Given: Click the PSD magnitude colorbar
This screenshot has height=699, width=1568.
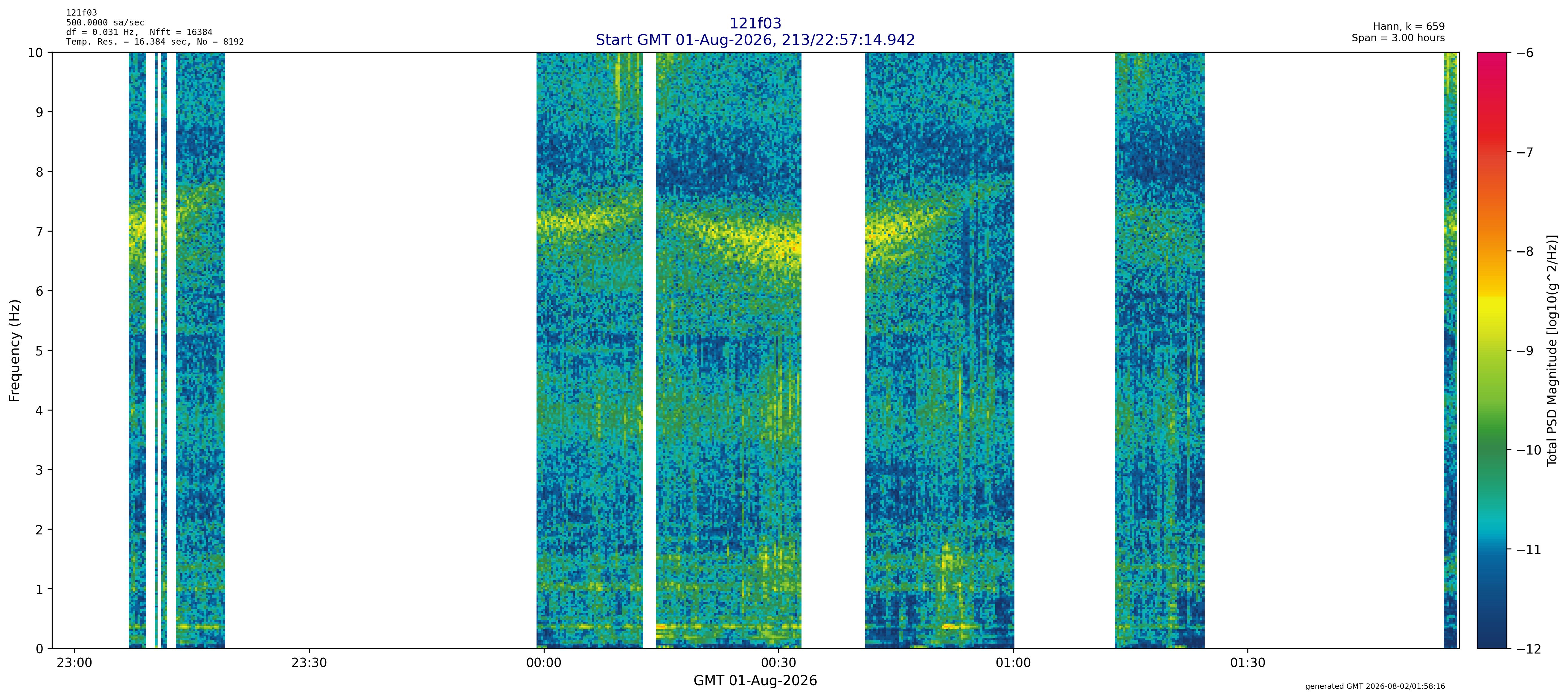Looking at the screenshot, I should pos(1493,350).
